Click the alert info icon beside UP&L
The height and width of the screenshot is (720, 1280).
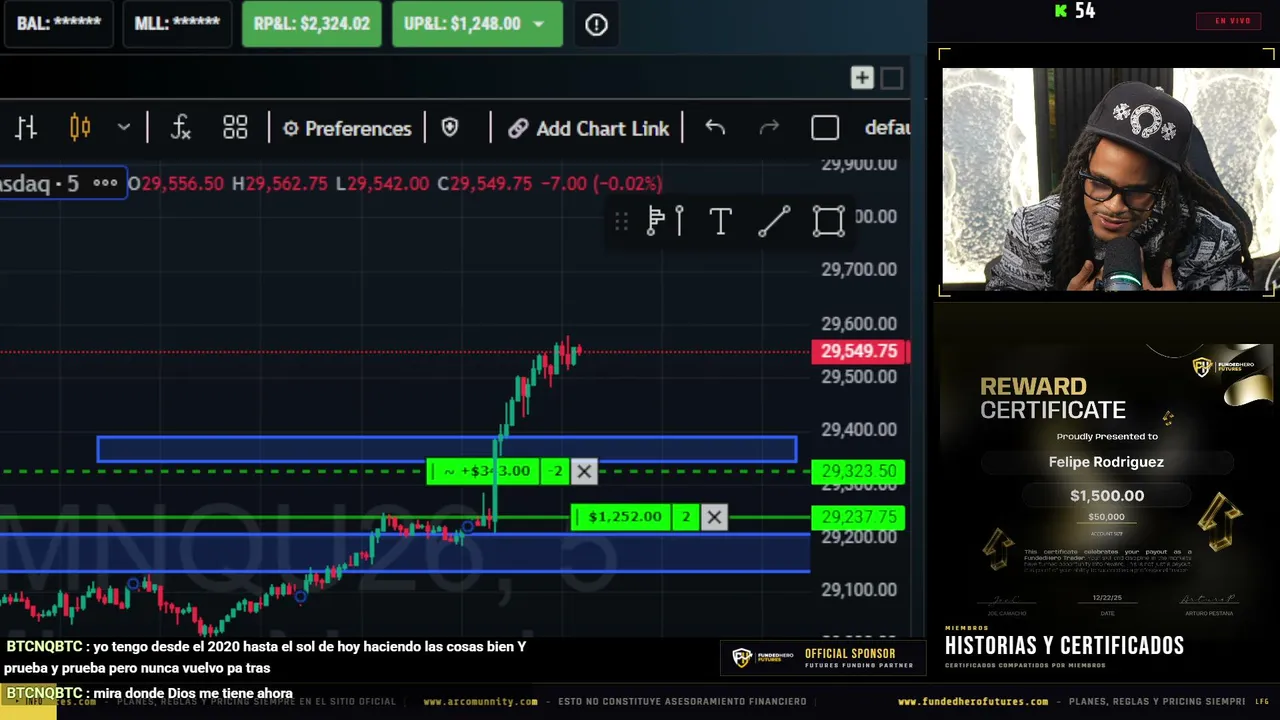tap(596, 24)
